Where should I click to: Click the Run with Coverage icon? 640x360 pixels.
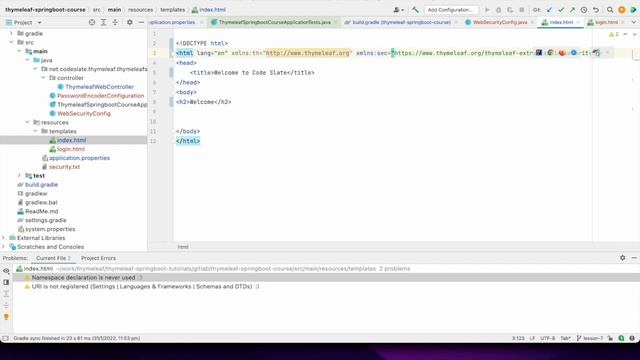pyautogui.click(x=510, y=10)
